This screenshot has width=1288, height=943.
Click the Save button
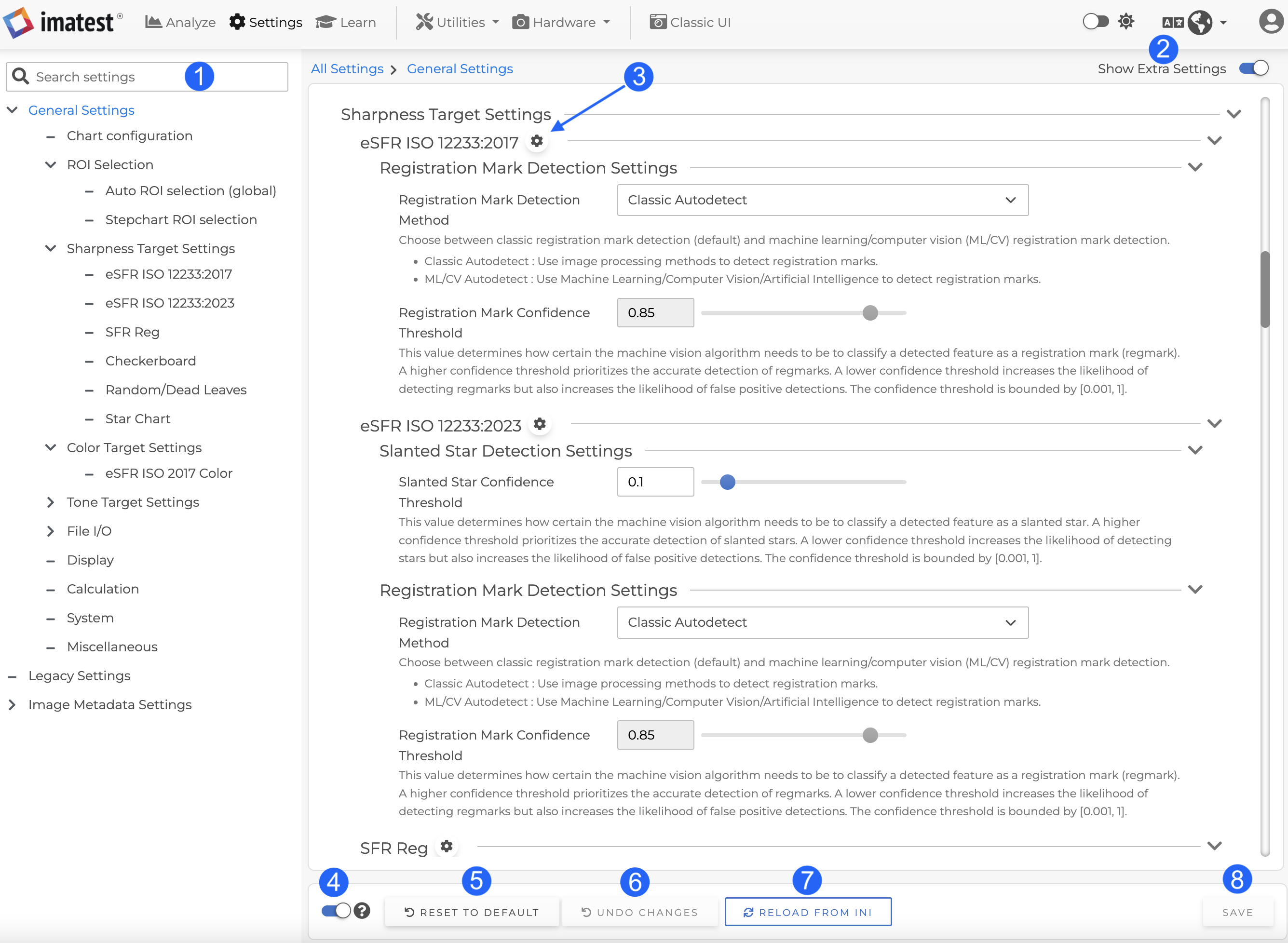coord(1238,912)
